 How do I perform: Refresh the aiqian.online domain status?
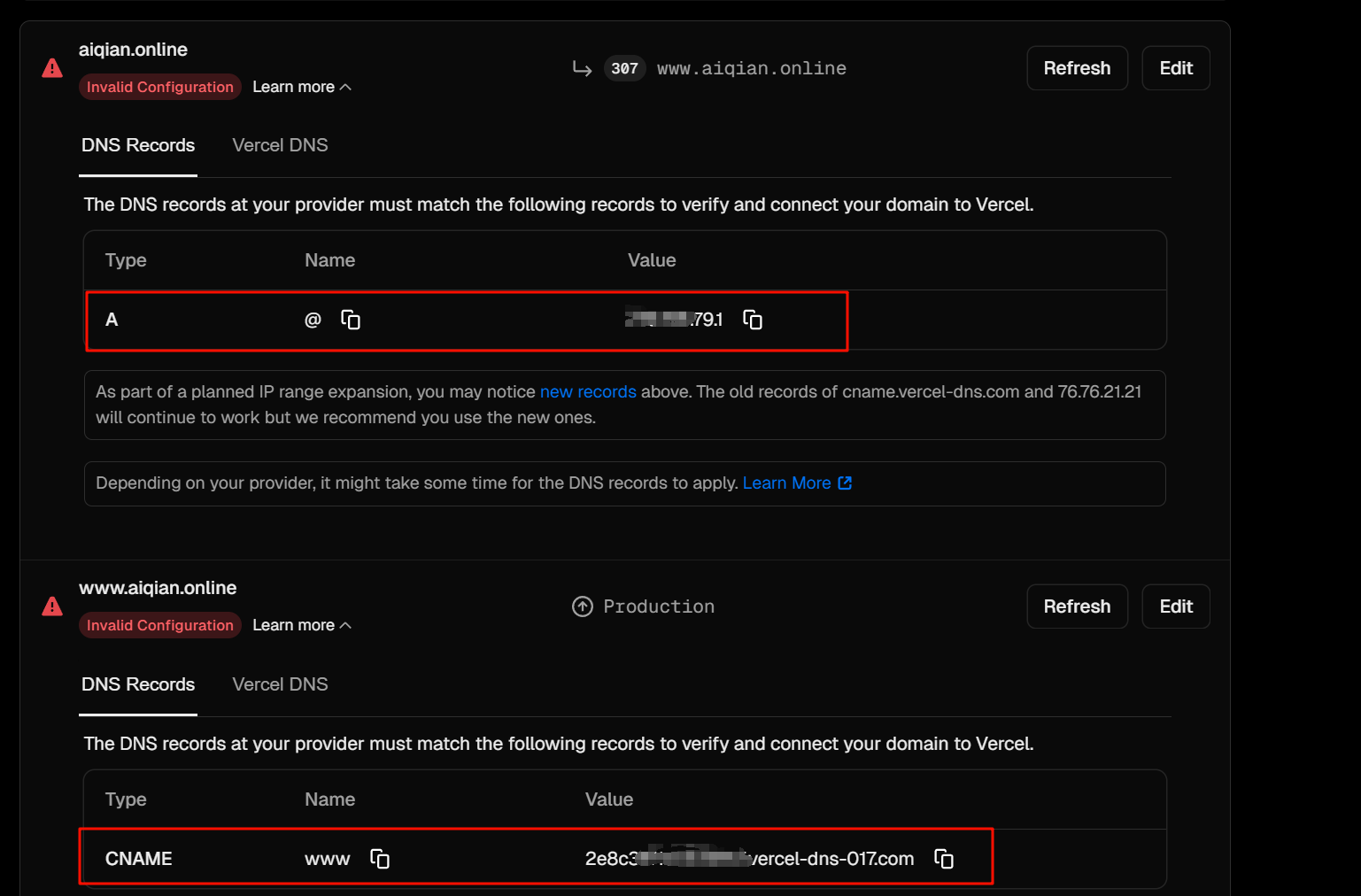click(1077, 68)
